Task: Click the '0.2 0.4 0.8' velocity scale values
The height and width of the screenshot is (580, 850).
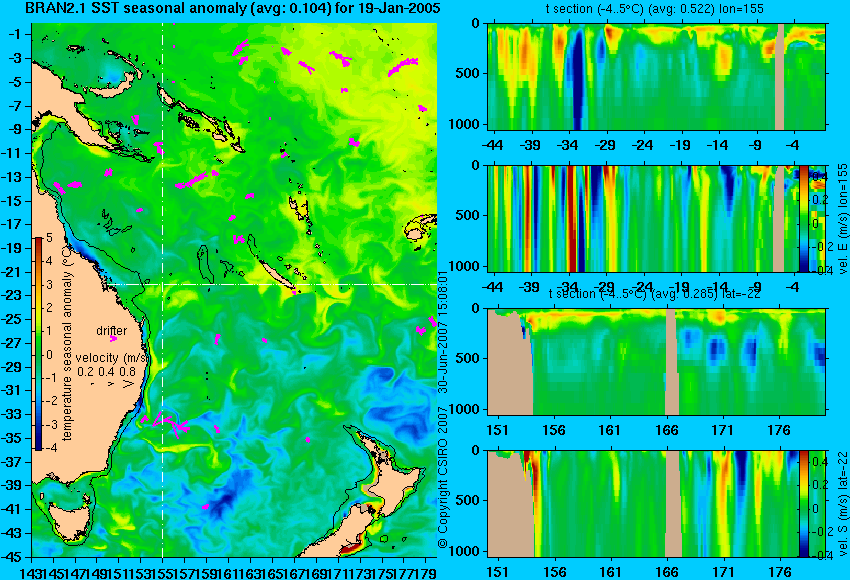Action: (x=106, y=372)
